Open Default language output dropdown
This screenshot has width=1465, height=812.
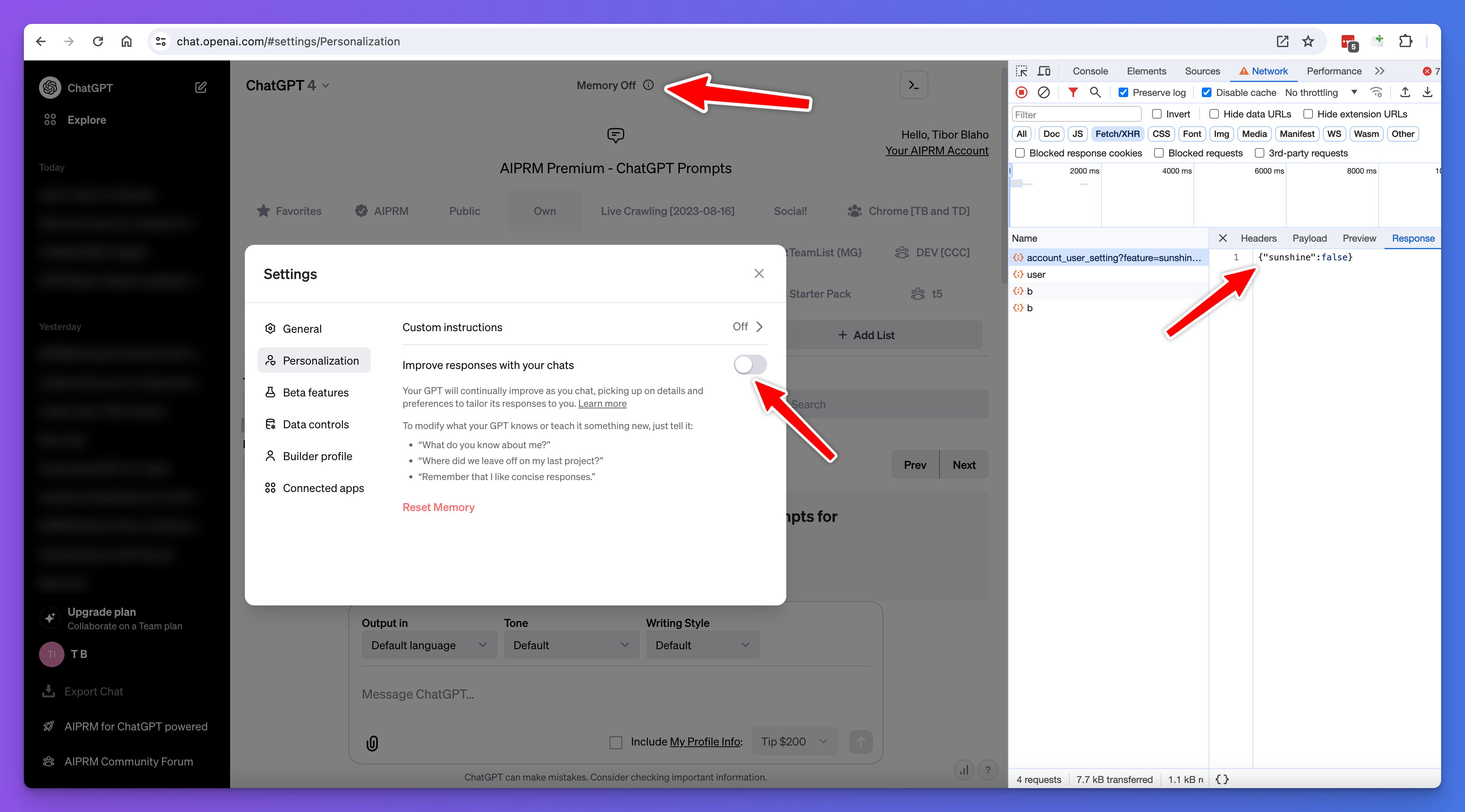(x=430, y=645)
